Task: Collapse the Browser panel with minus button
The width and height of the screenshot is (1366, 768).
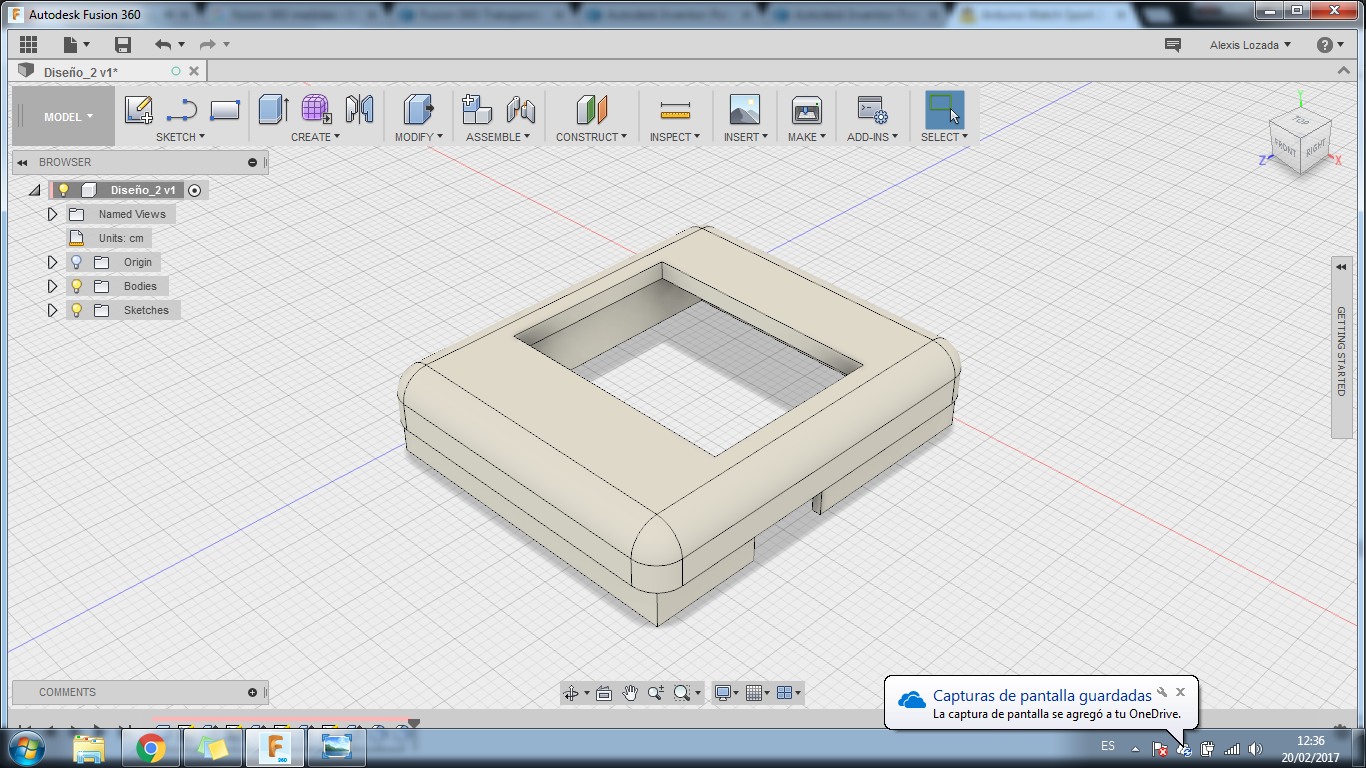Action: [252, 162]
